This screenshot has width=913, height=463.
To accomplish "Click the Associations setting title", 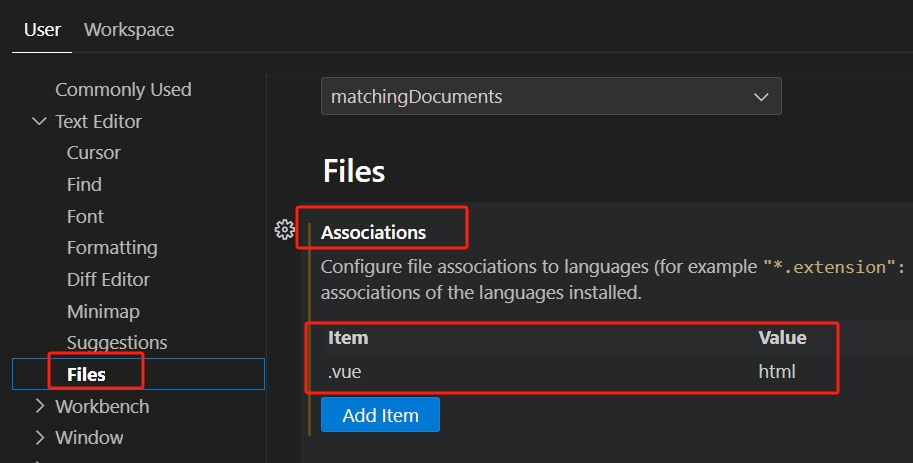I will [x=373, y=232].
